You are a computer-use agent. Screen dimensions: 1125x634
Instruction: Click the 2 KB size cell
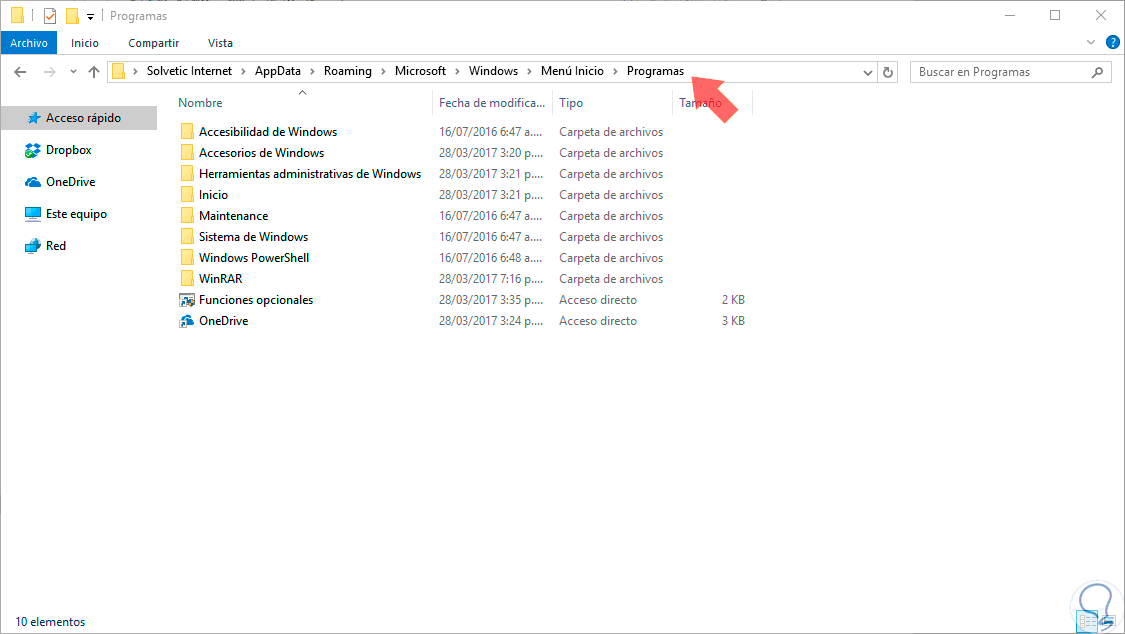(733, 300)
